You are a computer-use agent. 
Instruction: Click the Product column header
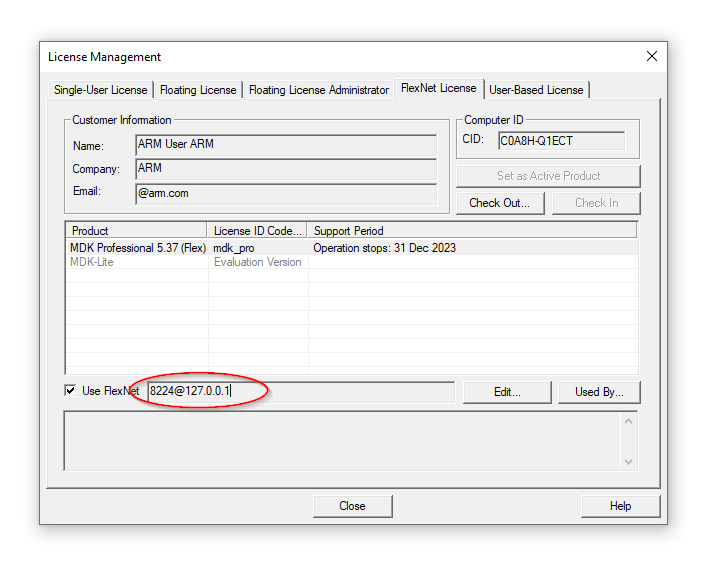[136, 231]
